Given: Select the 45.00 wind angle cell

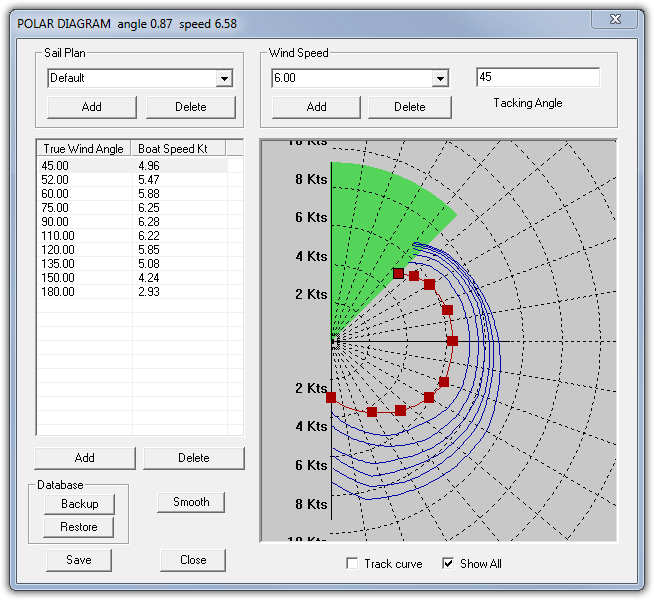Looking at the screenshot, I should pos(55,166).
